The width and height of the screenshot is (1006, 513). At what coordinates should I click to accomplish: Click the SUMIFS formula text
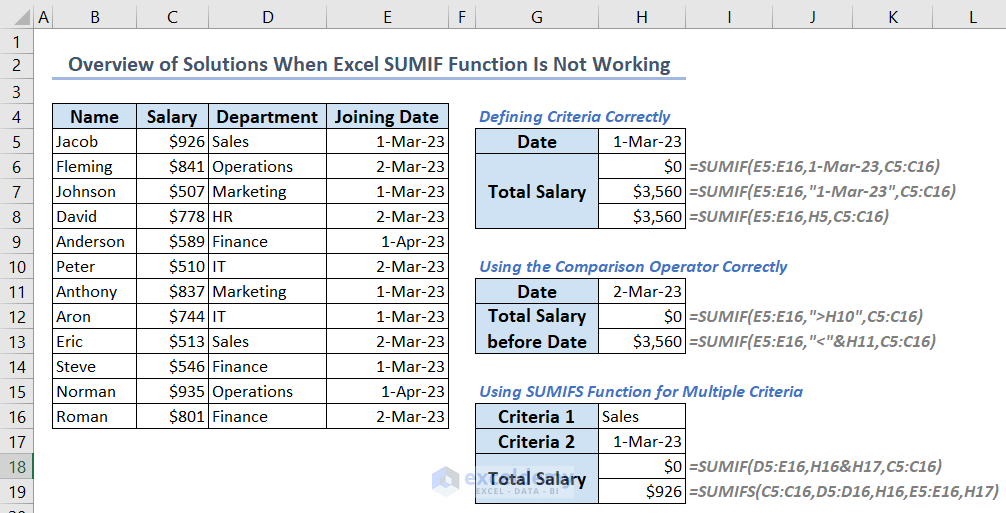pos(843,491)
